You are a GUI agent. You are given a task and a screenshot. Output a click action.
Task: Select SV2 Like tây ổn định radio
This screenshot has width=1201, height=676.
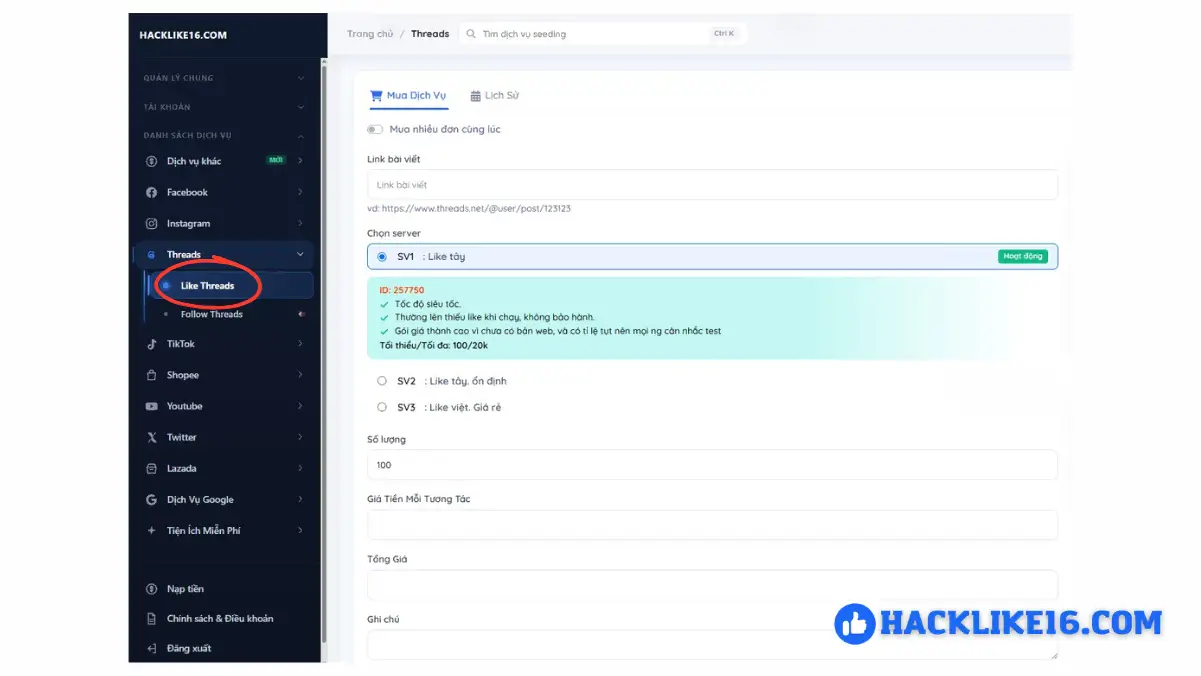pos(382,381)
